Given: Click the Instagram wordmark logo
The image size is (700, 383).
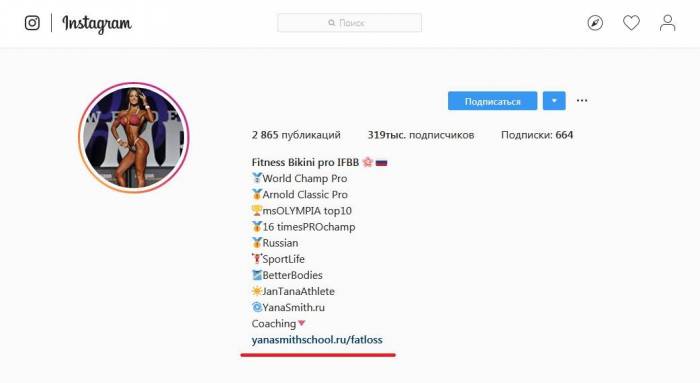Looking at the screenshot, I should click(97, 24).
